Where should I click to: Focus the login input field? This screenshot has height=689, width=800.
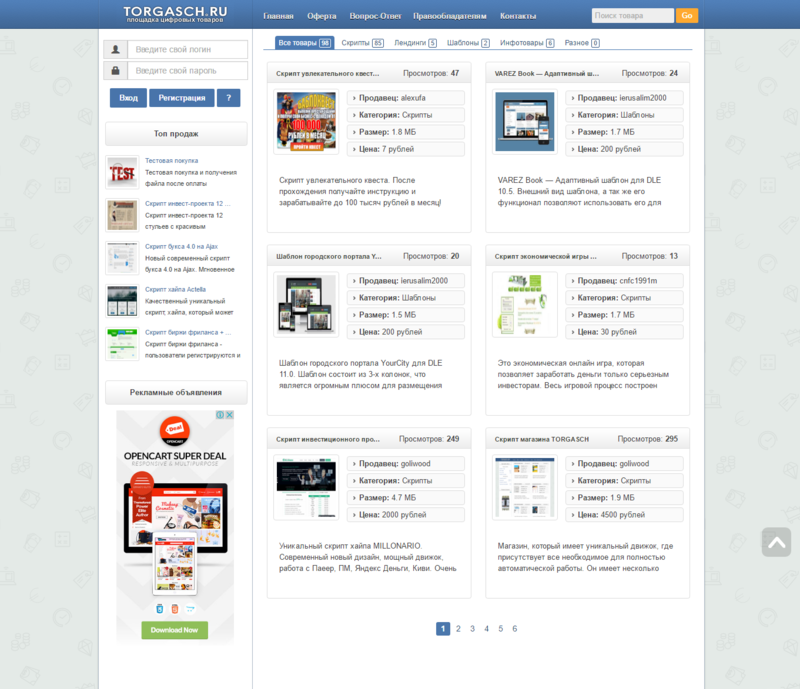(x=187, y=50)
